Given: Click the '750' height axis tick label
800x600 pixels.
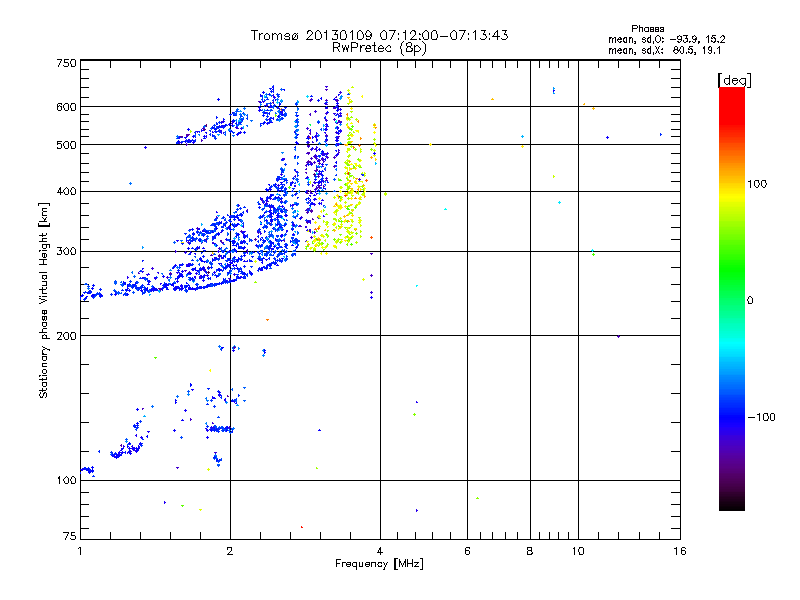Looking at the screenshot, I should 66,63.
